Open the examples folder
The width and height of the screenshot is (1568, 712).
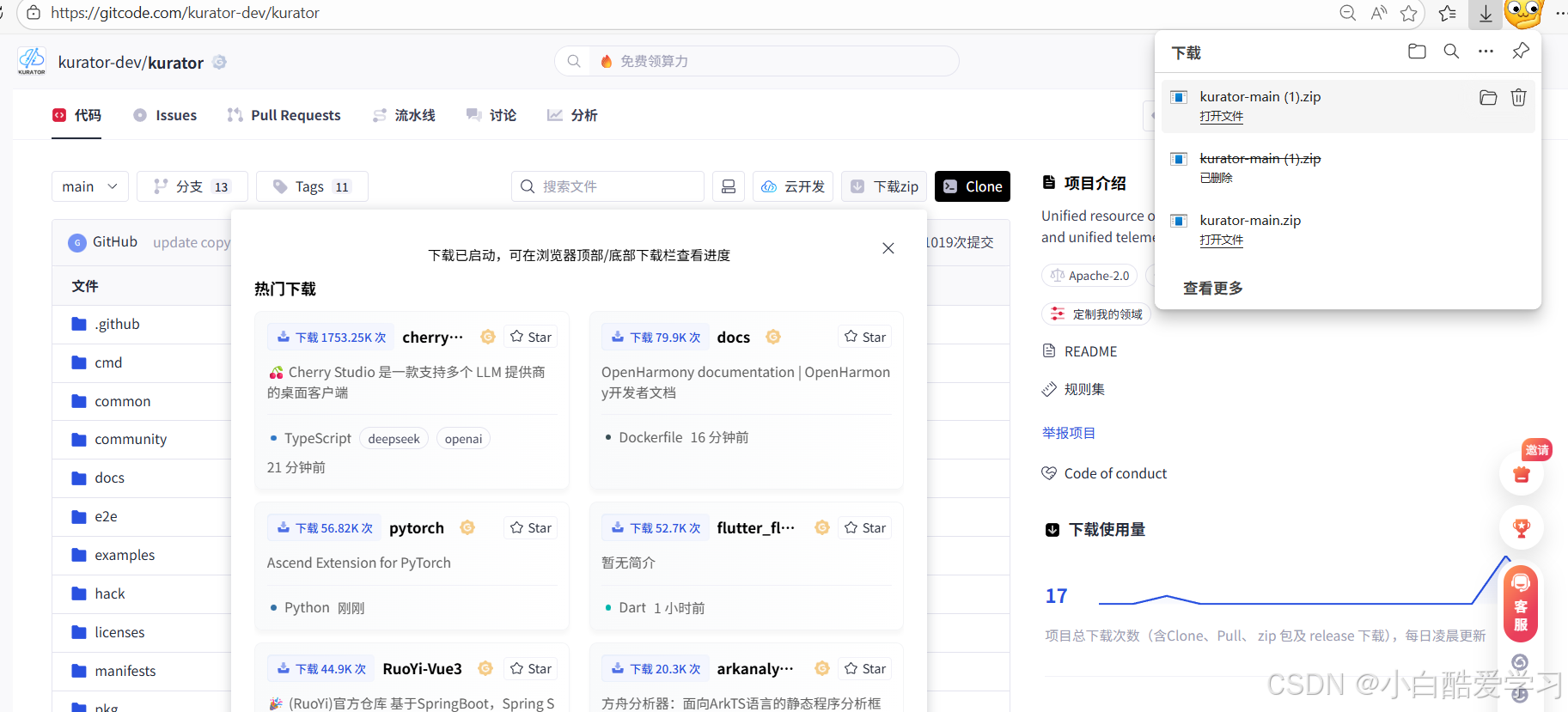pos(125,555)
